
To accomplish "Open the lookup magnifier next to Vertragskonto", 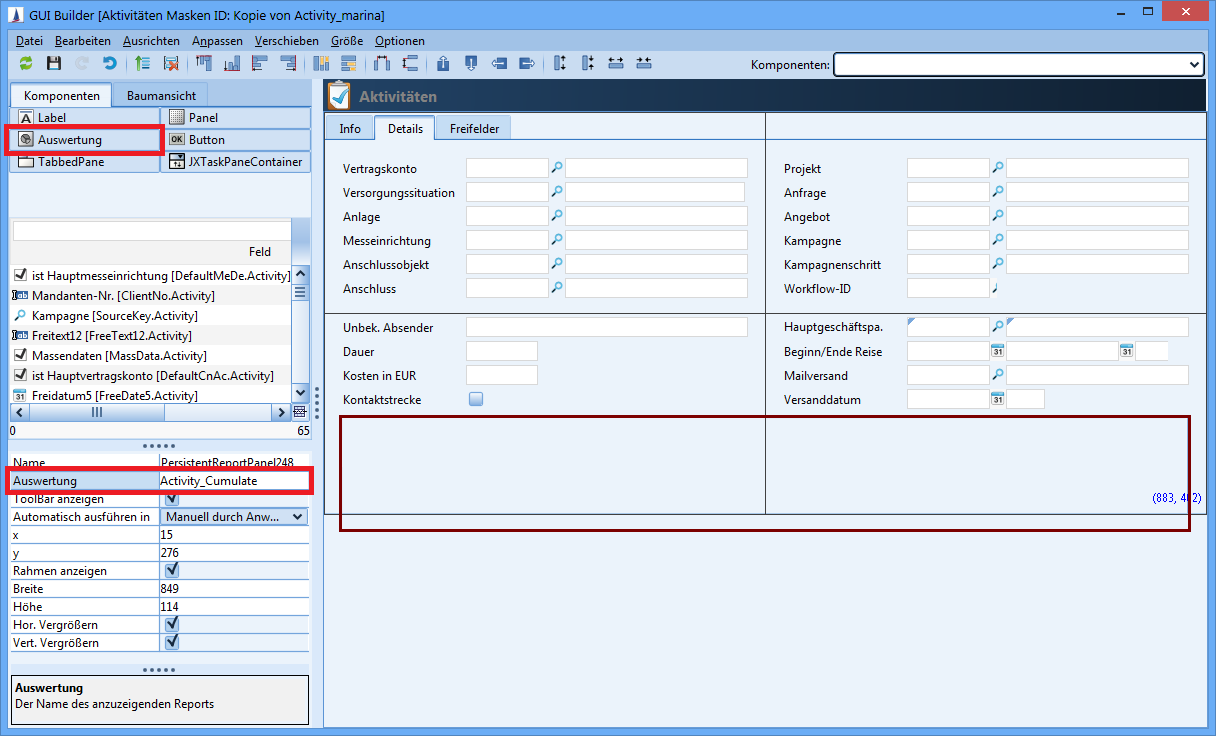I will point(557,168).
